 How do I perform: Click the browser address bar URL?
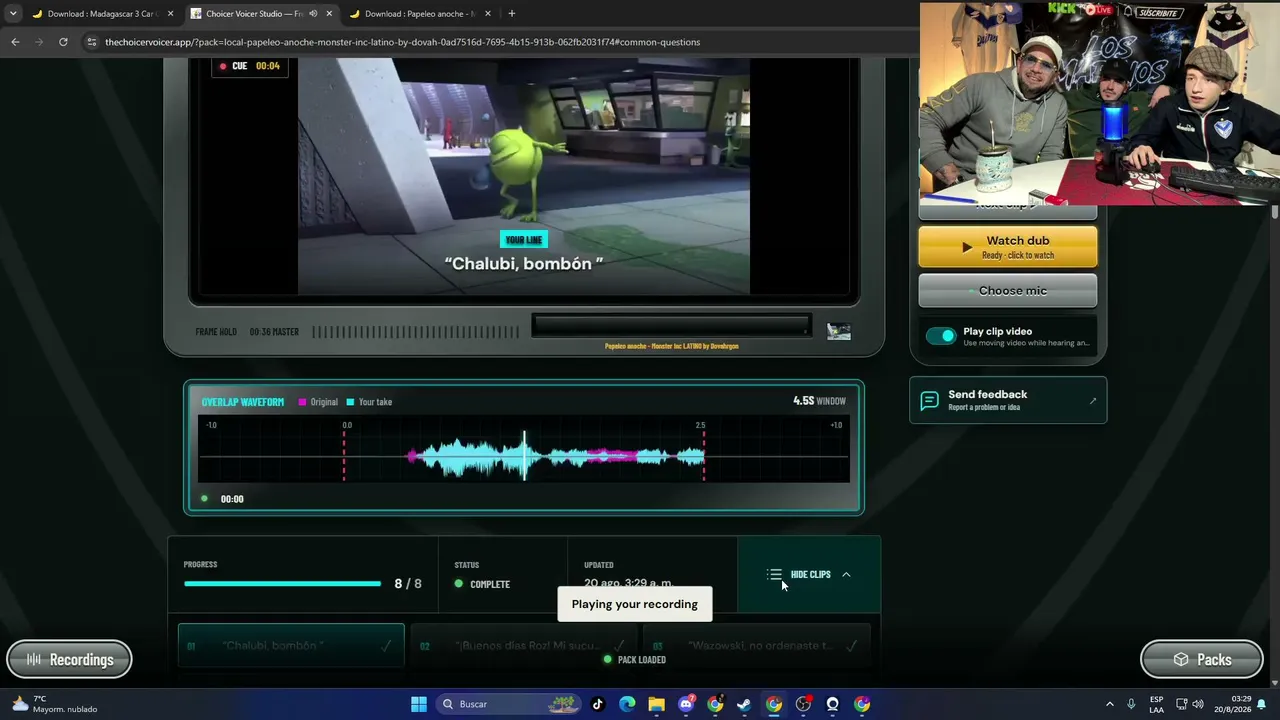402,42
